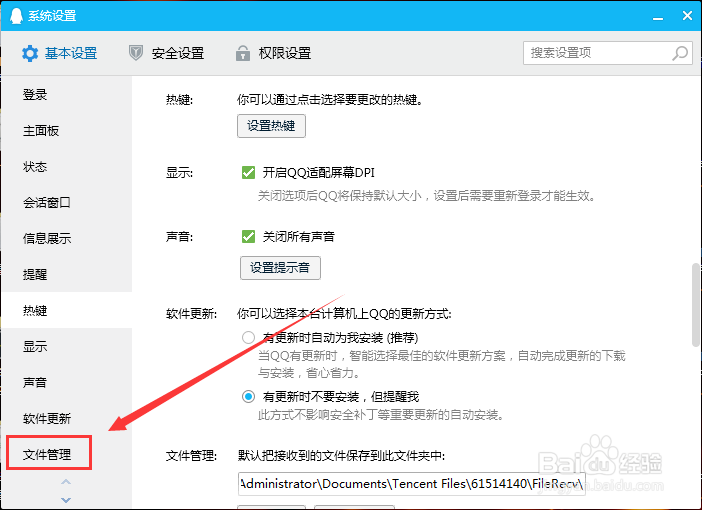Click the sidebar up chevron arrow

(66, 482)
